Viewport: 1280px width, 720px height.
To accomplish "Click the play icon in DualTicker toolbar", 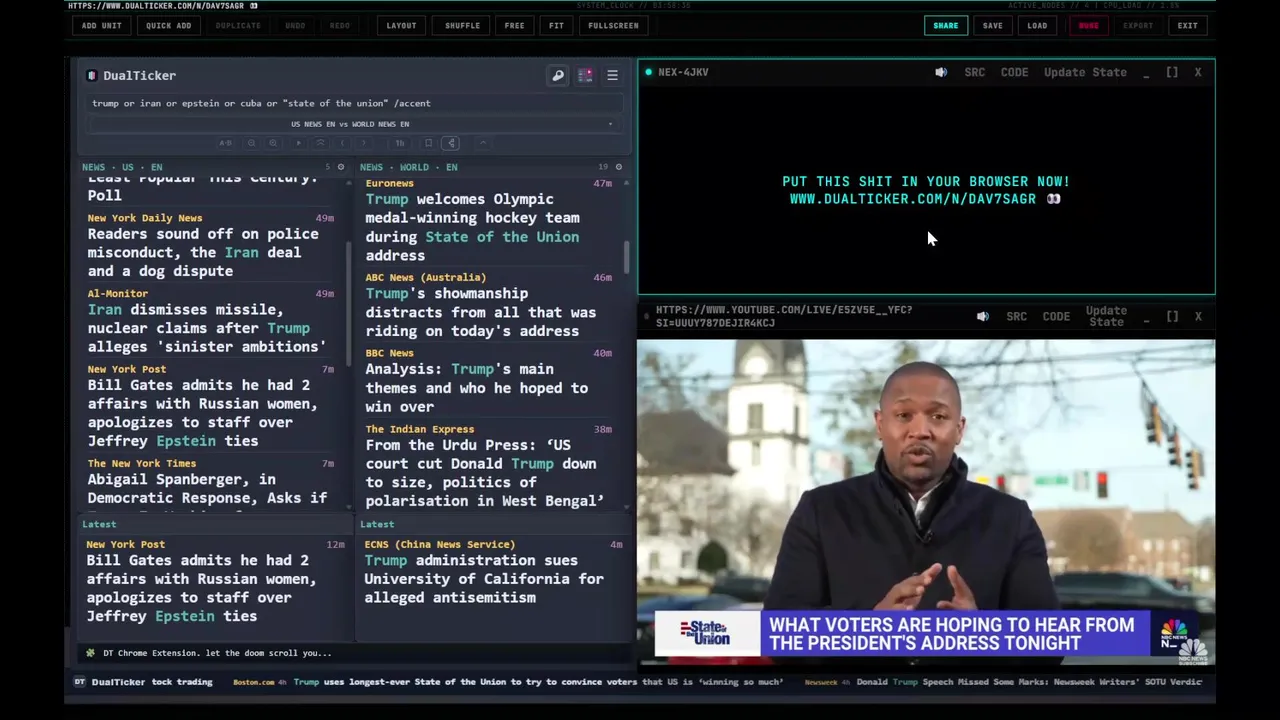I will coord(299,143).
